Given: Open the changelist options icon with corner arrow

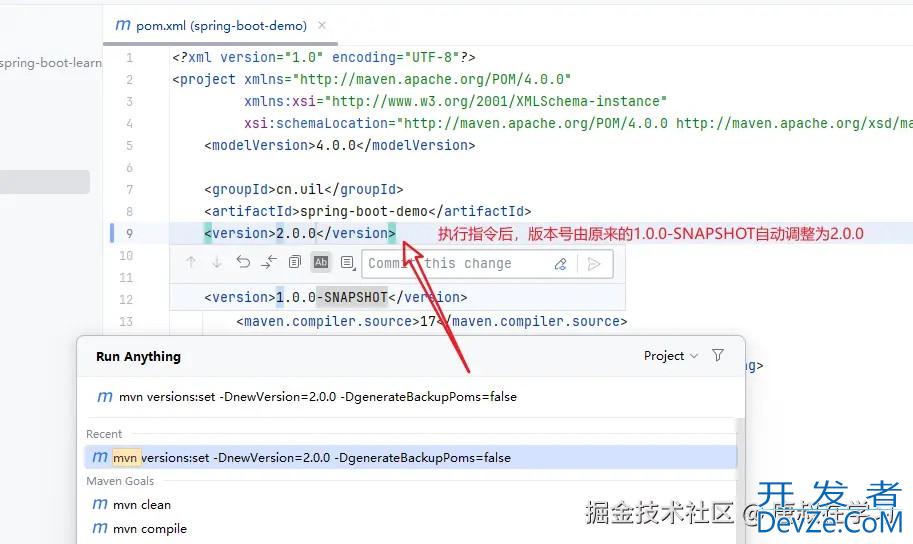Looking at the screenshot, I should 348,263.
